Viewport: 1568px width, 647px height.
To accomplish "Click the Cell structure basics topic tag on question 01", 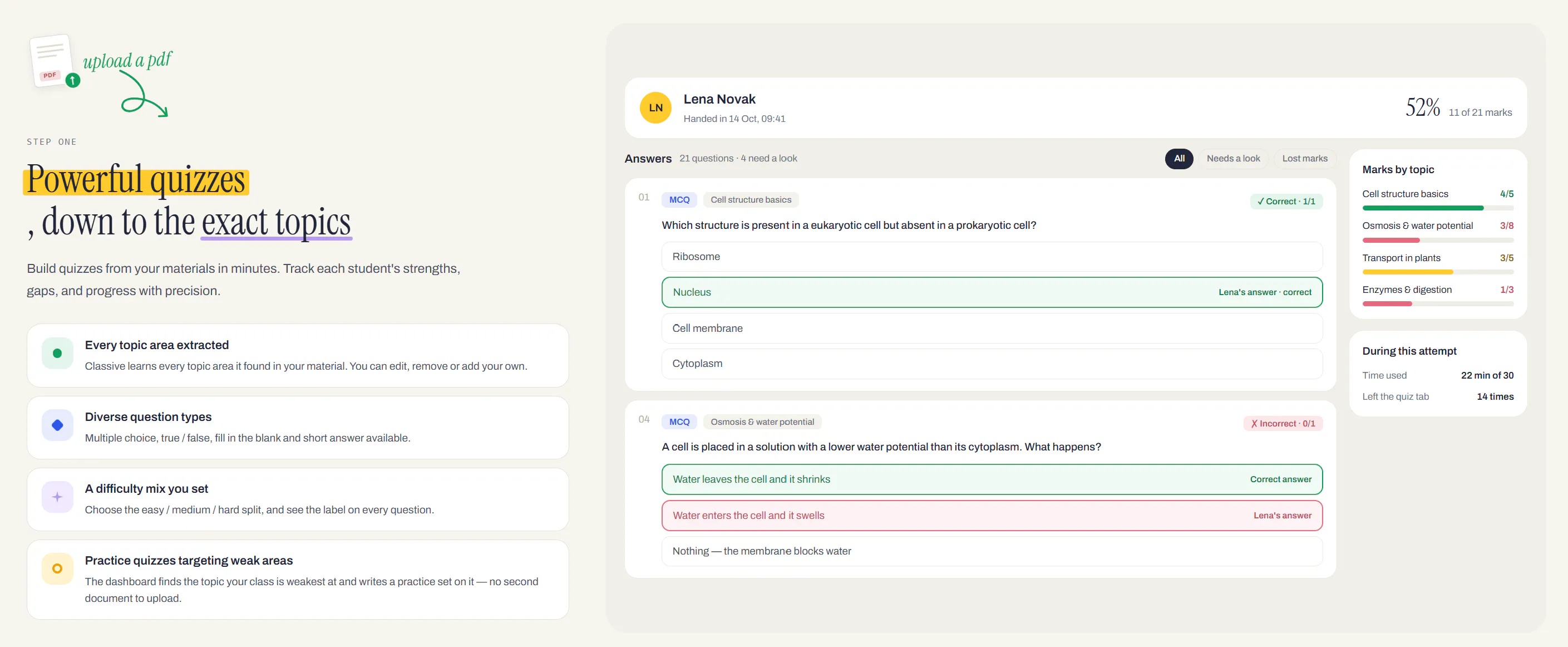I will 751,200.
